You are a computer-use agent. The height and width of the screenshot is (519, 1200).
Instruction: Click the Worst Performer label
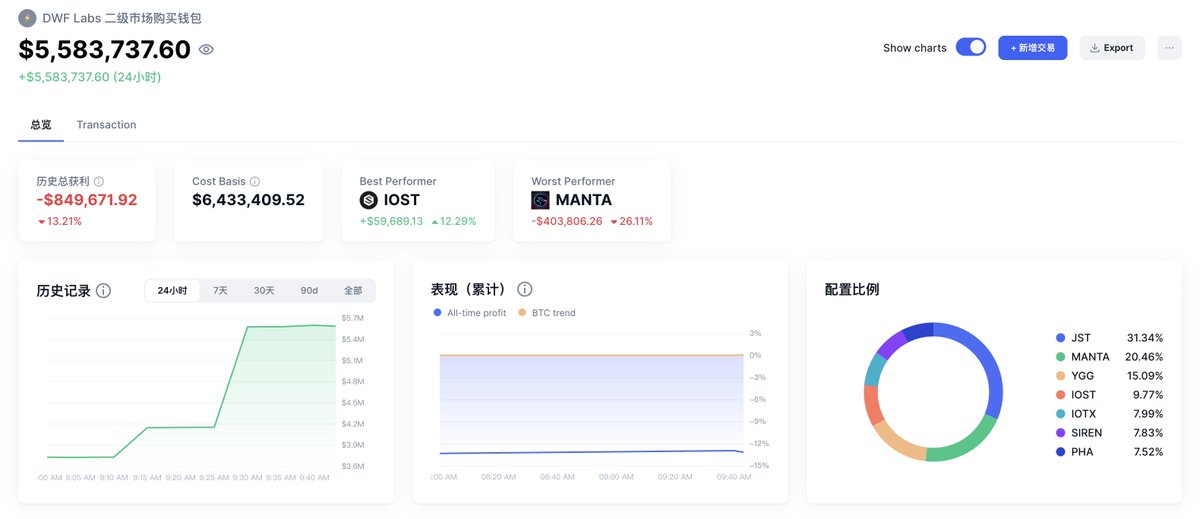click(573, 181)
